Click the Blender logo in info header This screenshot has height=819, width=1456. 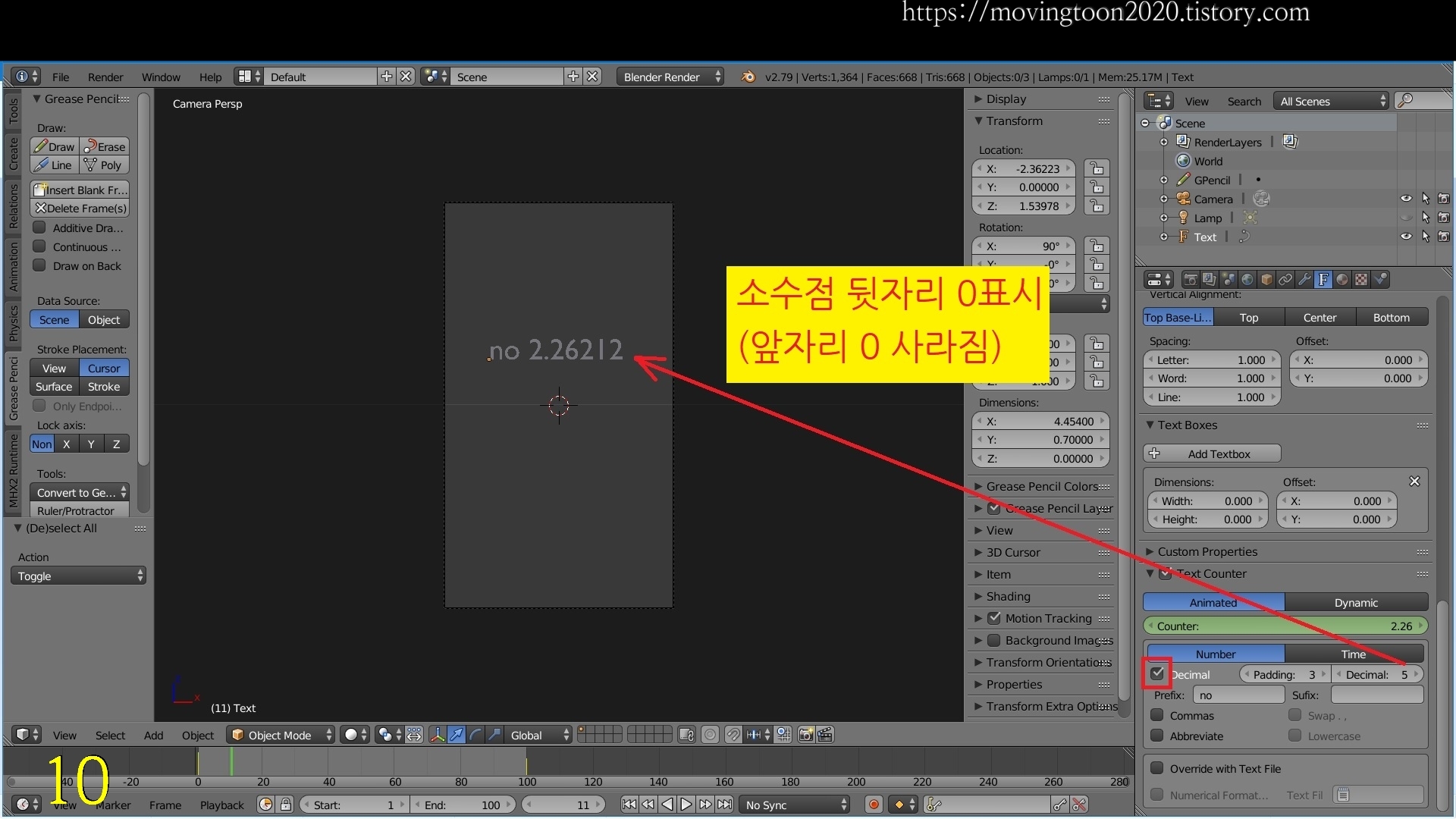click(x=748, y=77)
